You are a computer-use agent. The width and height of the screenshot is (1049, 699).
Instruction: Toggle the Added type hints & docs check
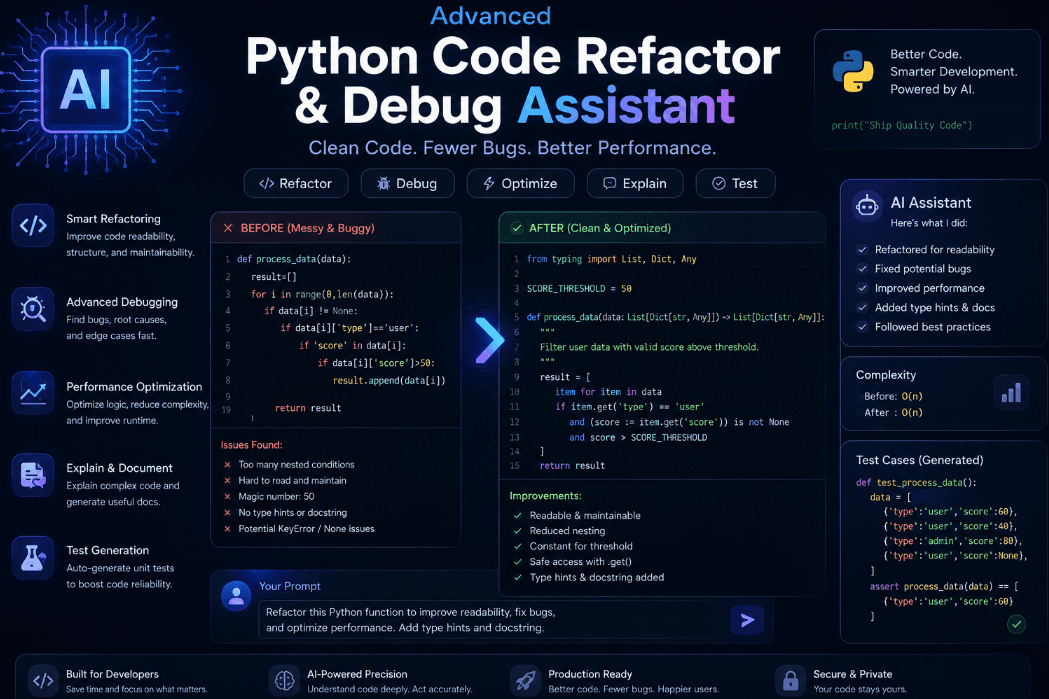(862, 308)
